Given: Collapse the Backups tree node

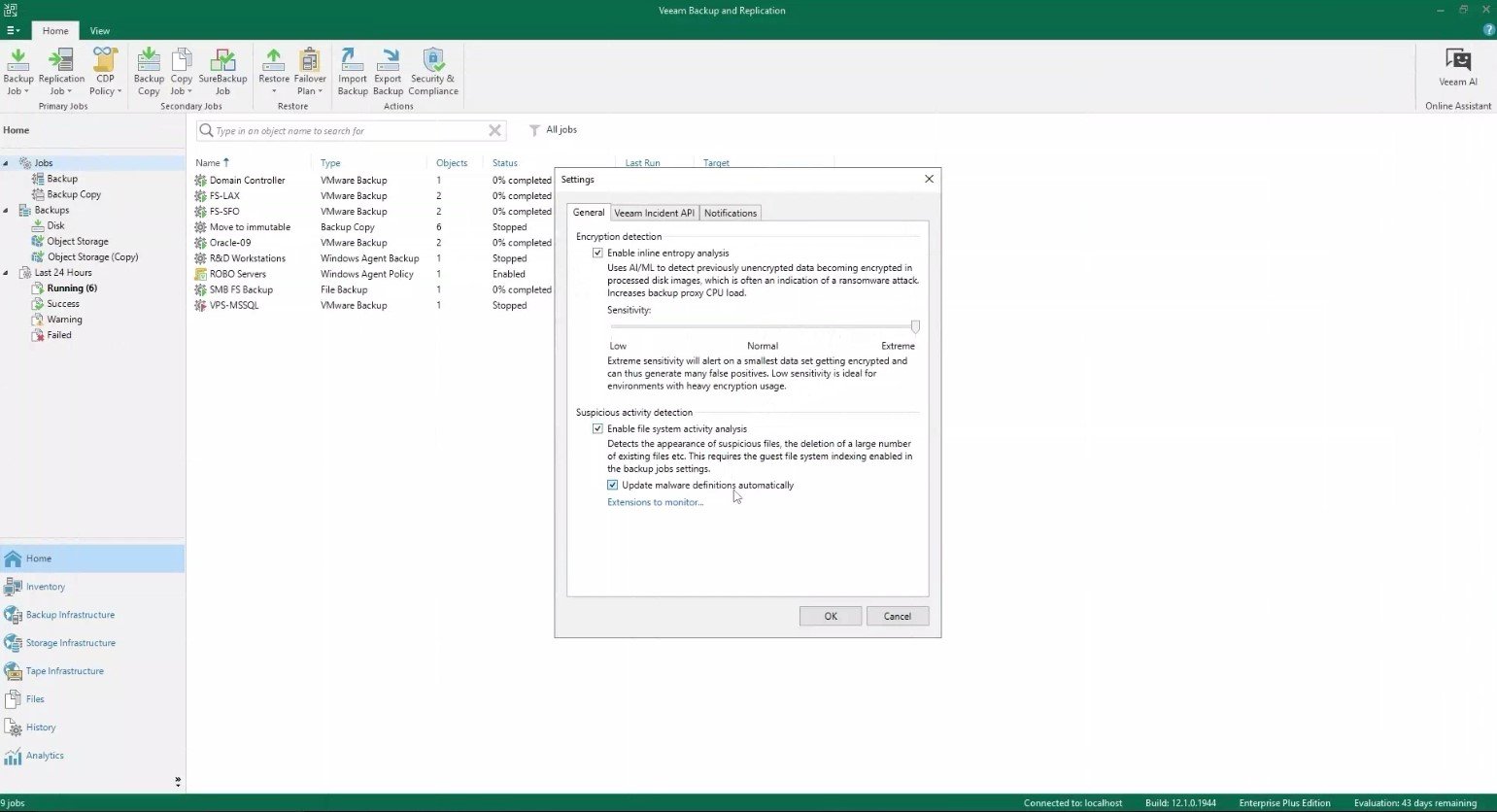Looking at the screenshot, I should pyautogui.click(x=6, y=210).
